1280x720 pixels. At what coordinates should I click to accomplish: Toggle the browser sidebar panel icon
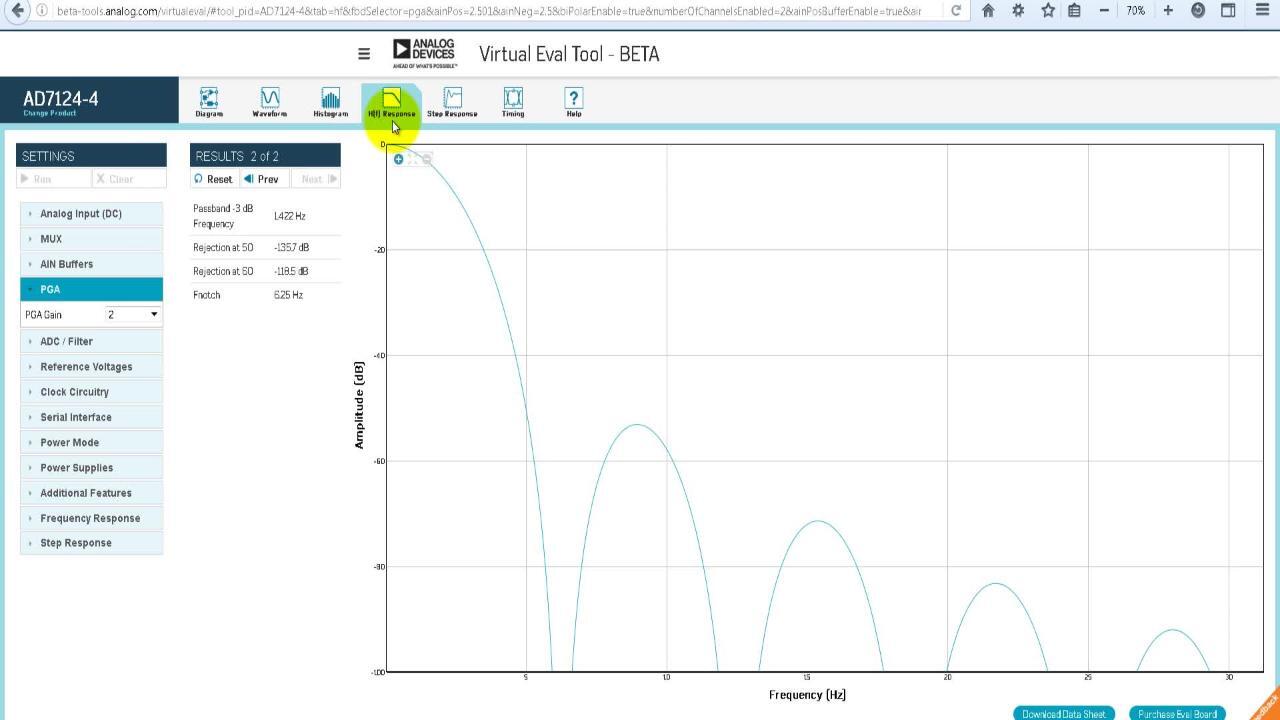click(x=1229, y=10)
